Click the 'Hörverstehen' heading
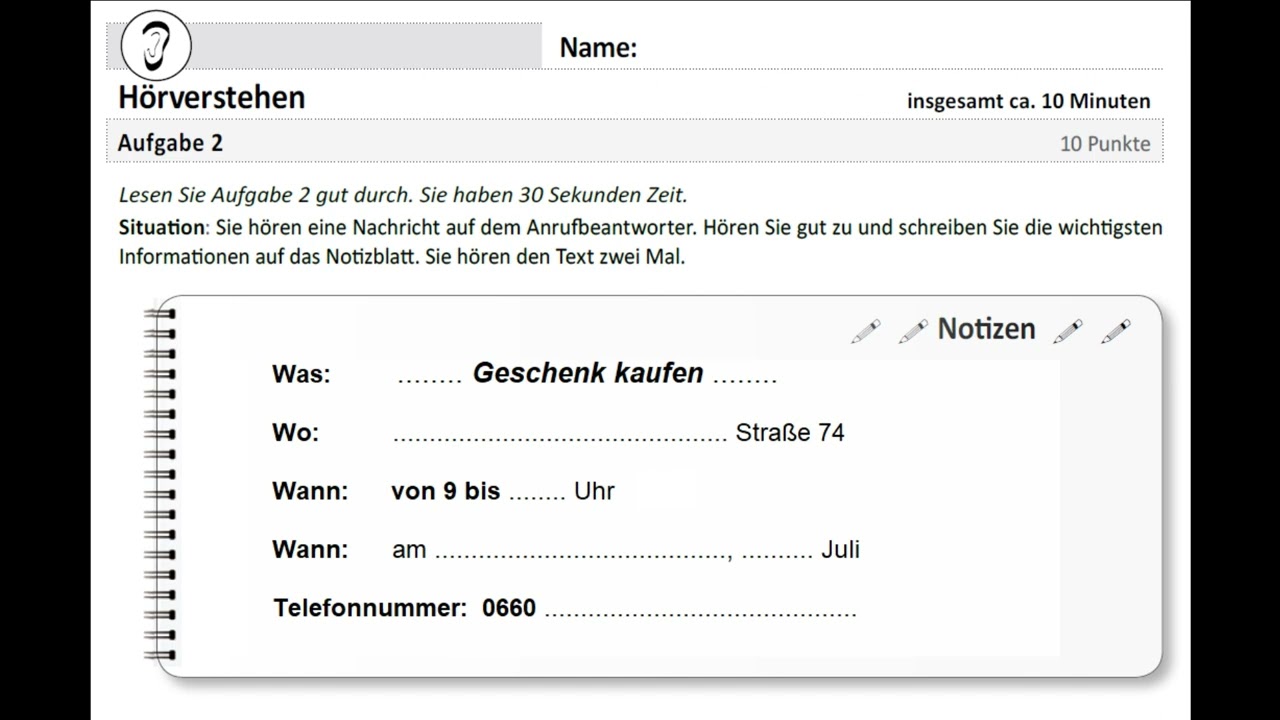Image resolution: width=1280 pixels, height=720 pixels. pos(212,98)
